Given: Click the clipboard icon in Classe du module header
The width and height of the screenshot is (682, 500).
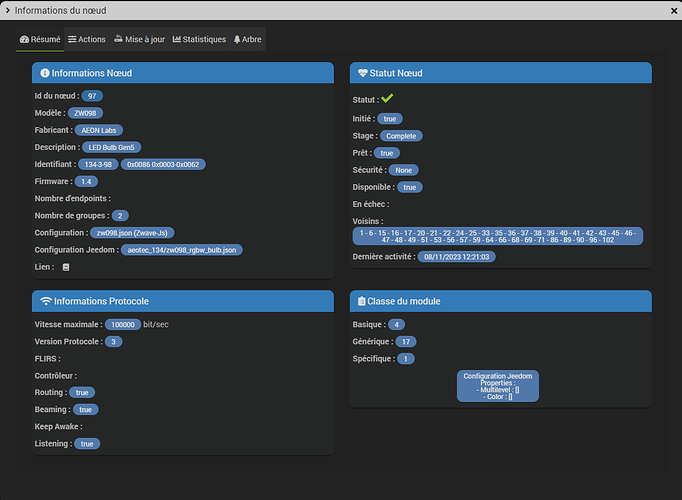Looking at the screenshot, I should coord(362,301).
